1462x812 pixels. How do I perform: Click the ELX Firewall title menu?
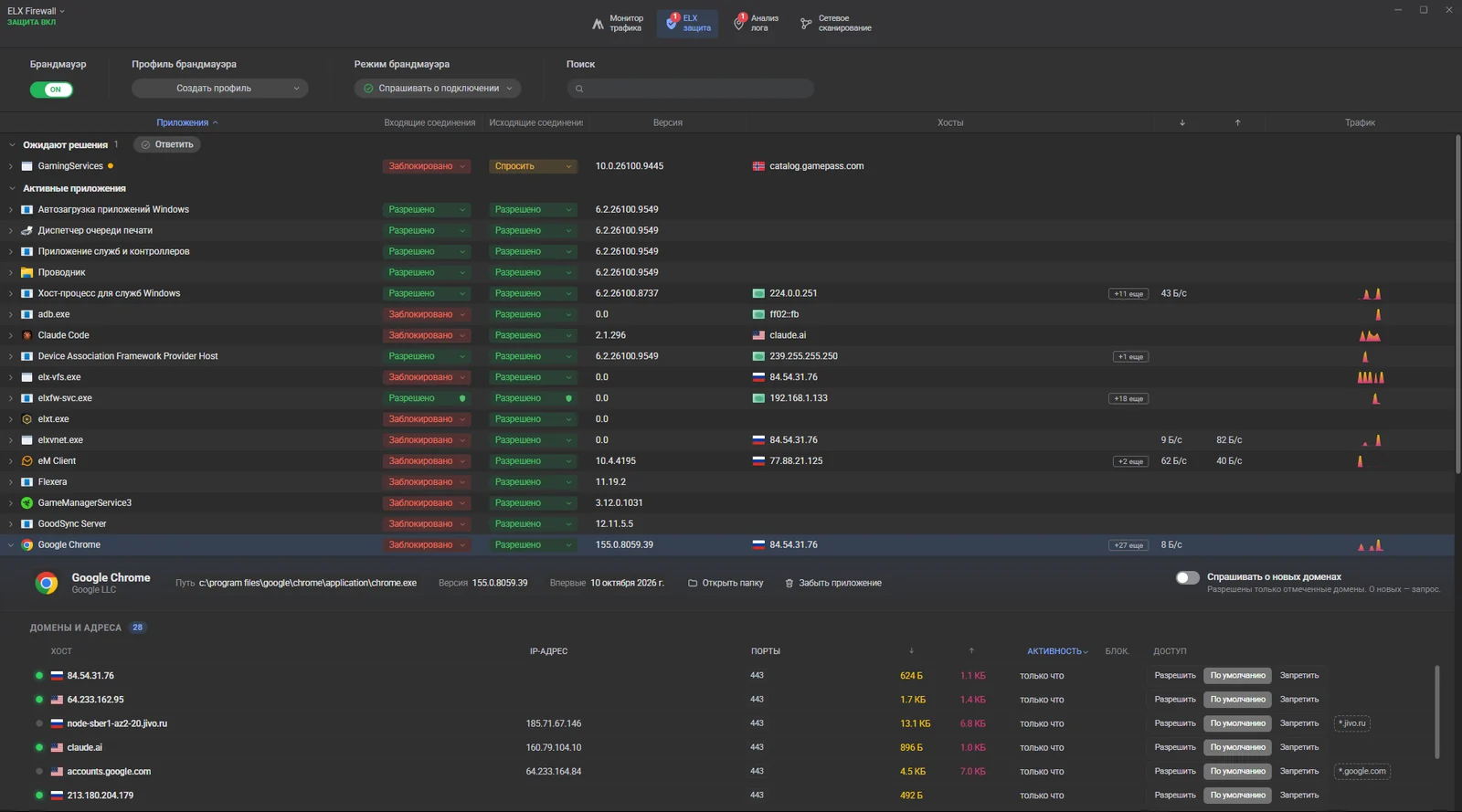(36, 11)
